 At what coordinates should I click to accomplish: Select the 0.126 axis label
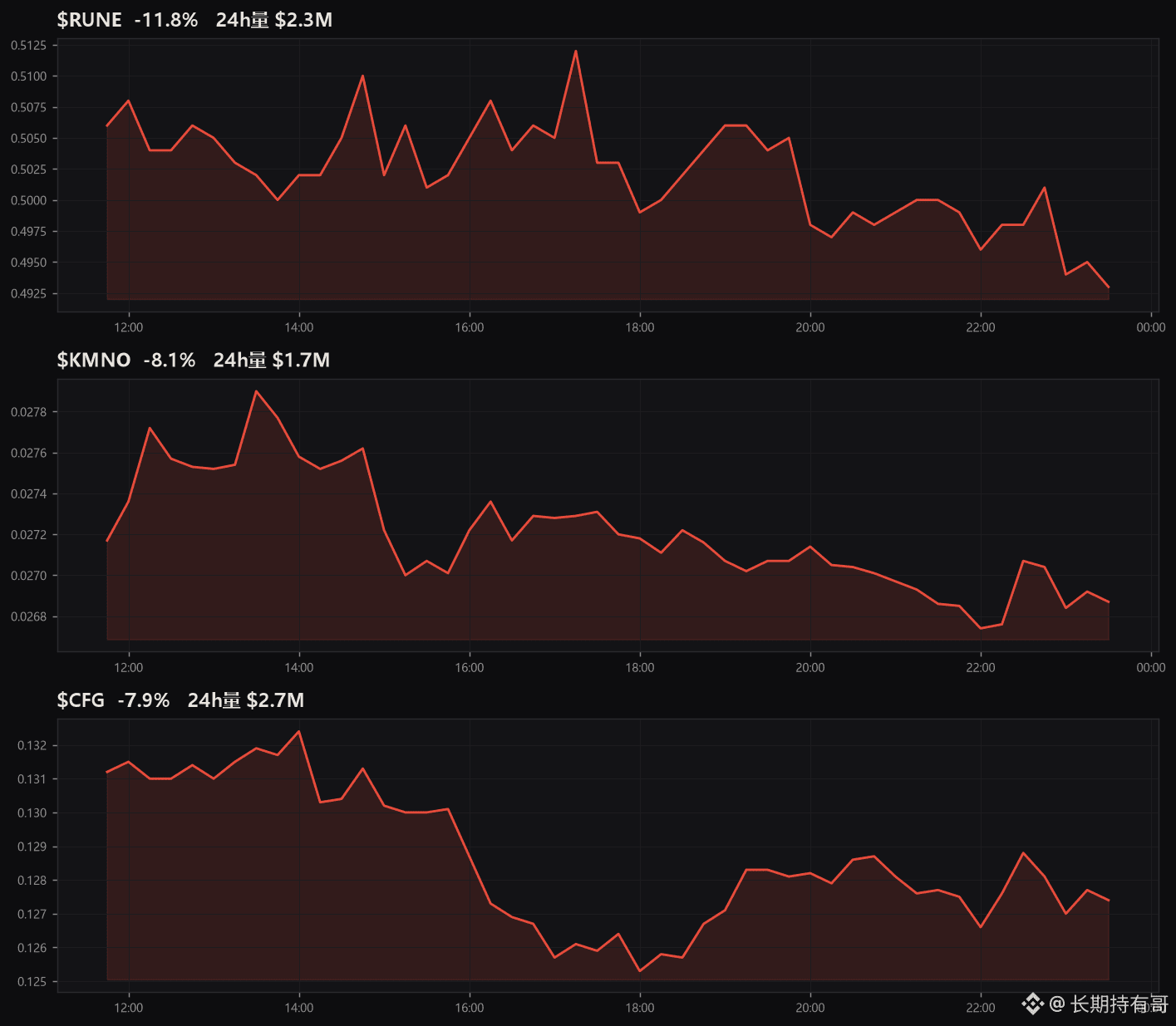click(x=32, y=948)
